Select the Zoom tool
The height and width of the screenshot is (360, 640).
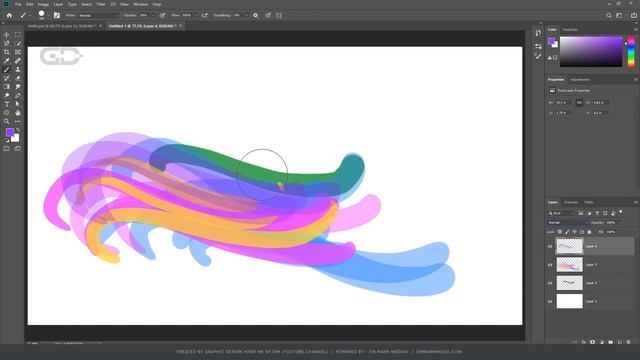pos(7,122)
